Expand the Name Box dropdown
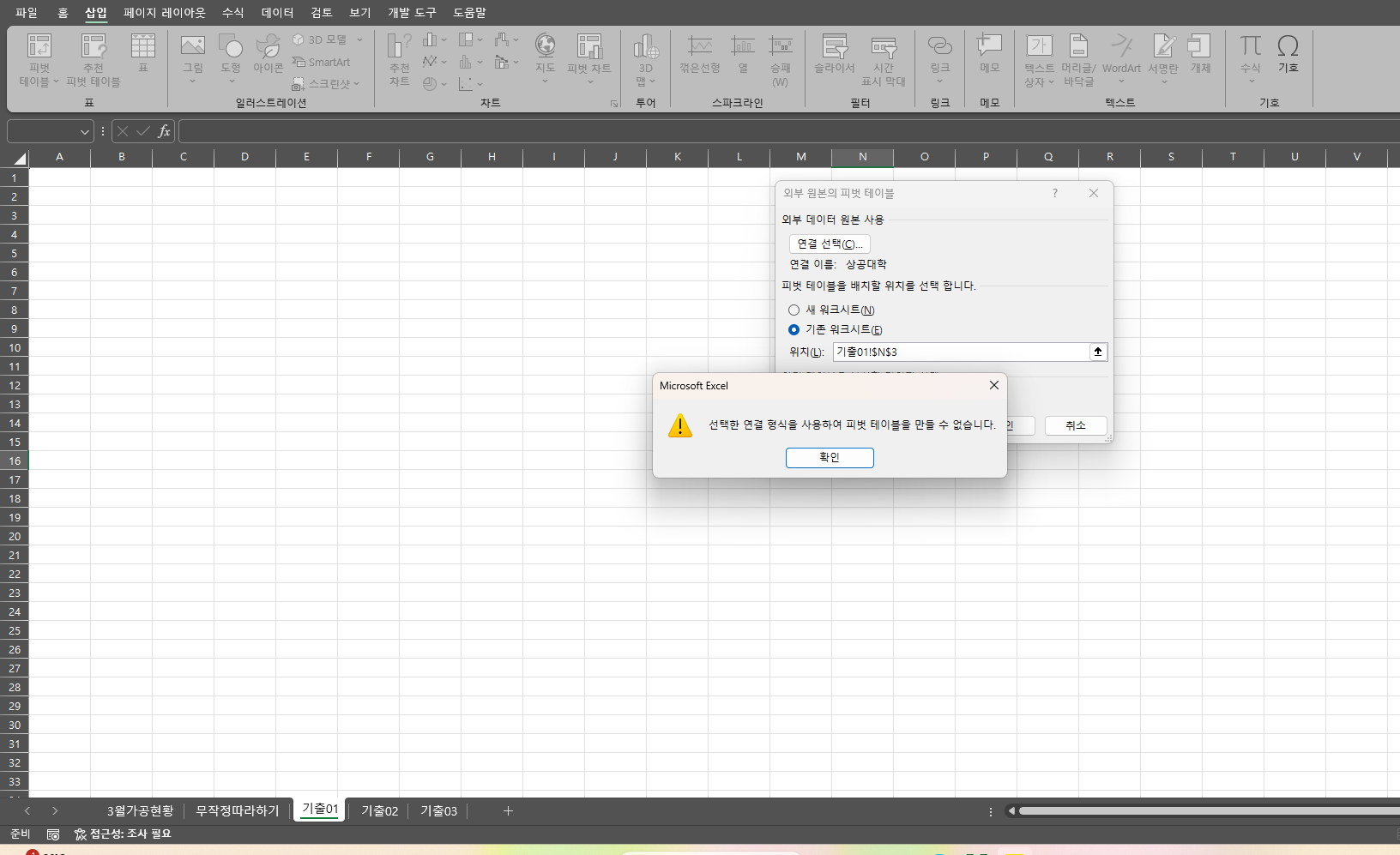 [84, 132]
